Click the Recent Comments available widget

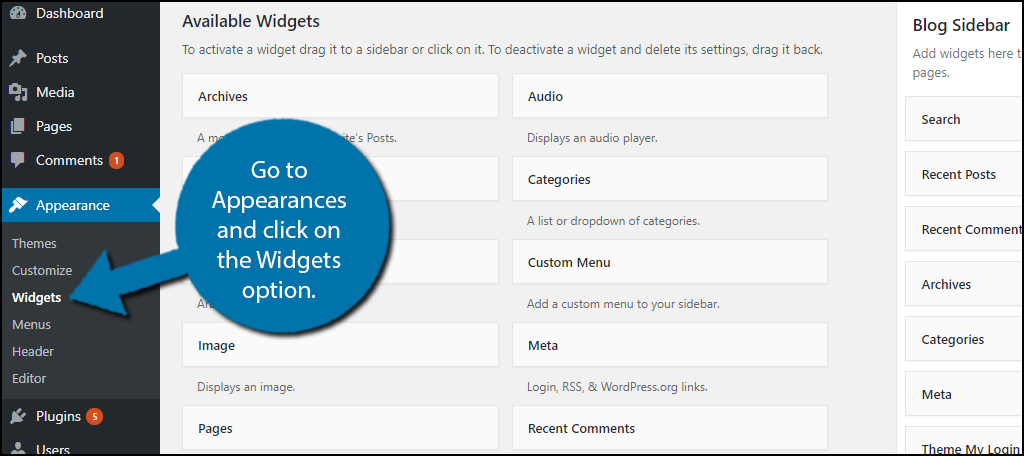669,429
